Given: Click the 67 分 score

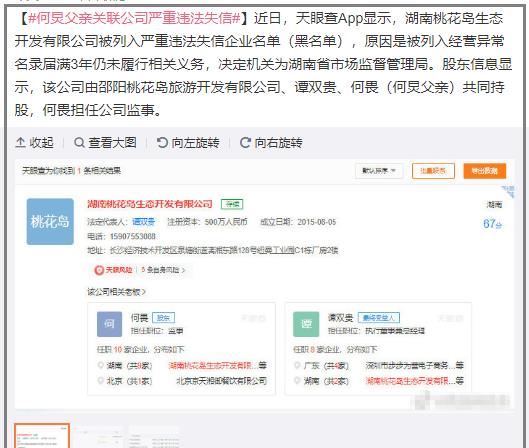Looking at the screenshot, I should pyautogui.click(x=492, y=224).
